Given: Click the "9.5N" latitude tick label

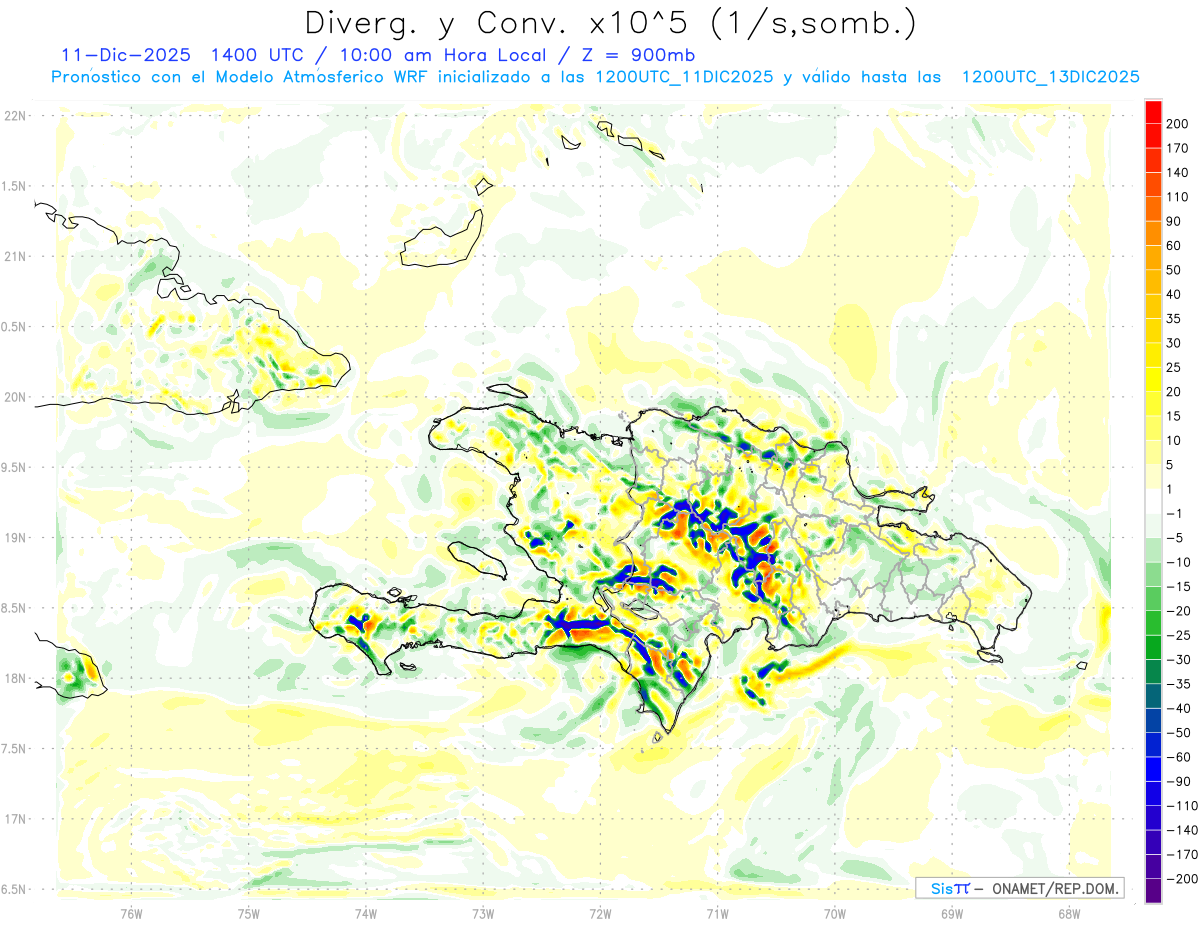Looking at the screenshot, I should [14, 468].
